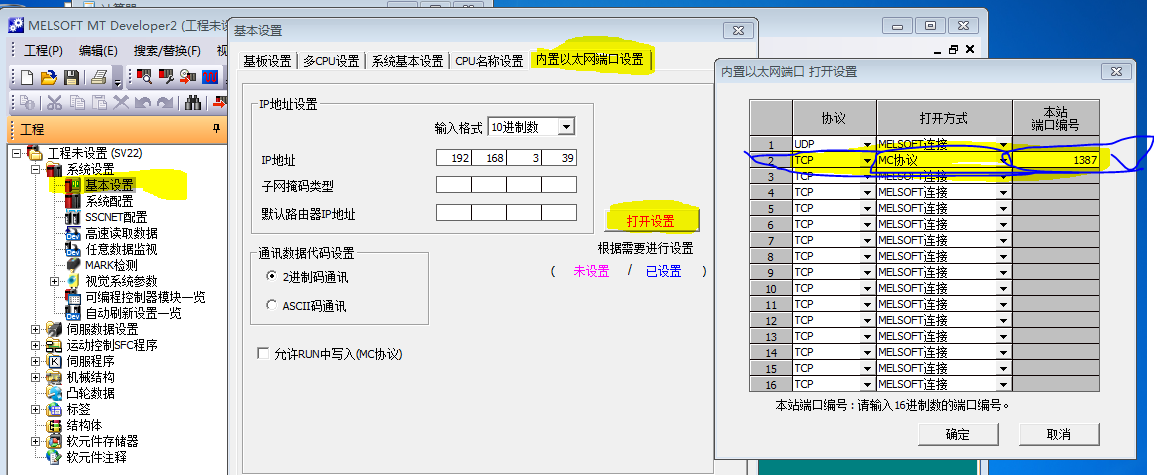Click the blue waveform oscilloscope icon
This screenshot has height=475, width=1154.
click(210, 77)
